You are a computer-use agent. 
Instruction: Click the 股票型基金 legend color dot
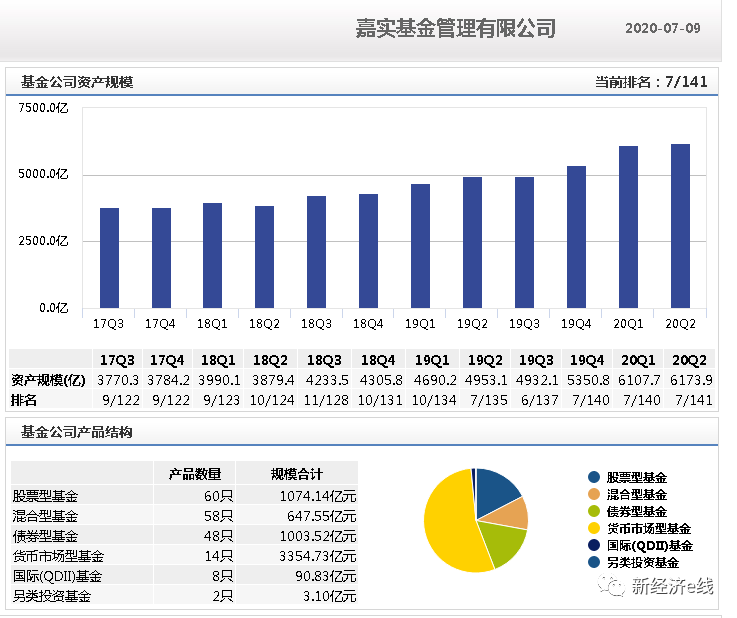coord(594,477)
